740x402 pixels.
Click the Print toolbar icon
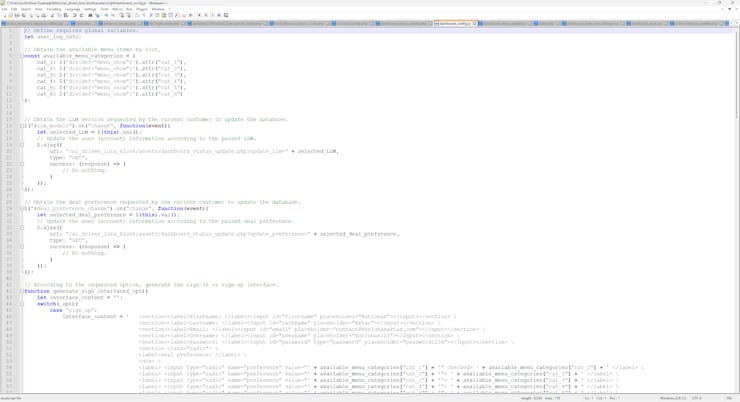43,15
